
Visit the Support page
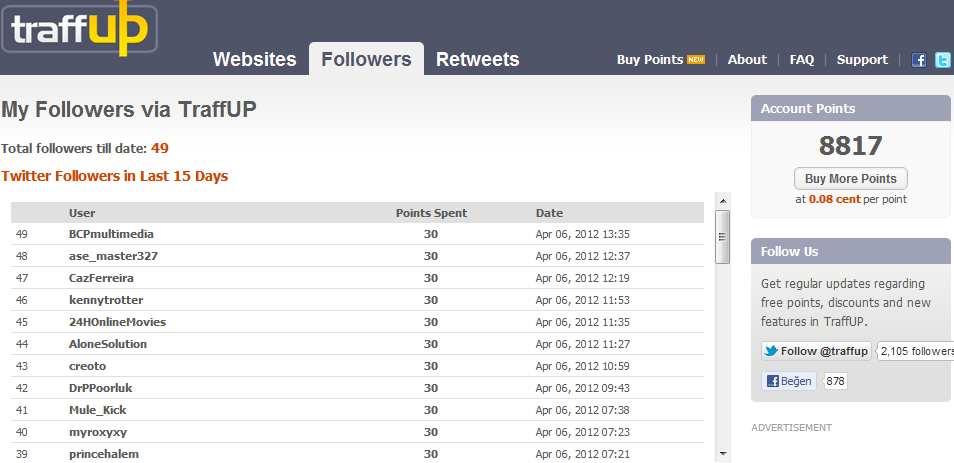862,60
